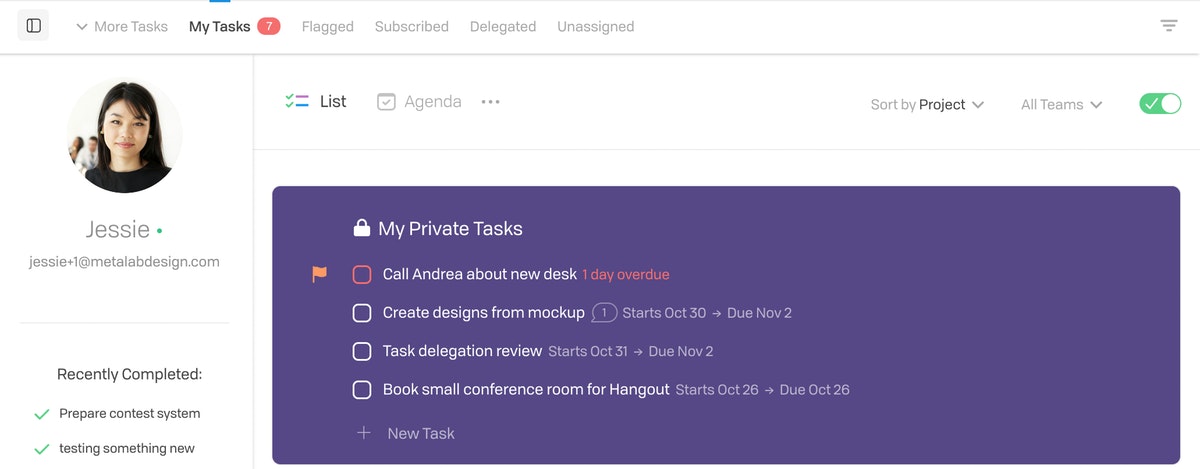
Task: Click the lock icon beside My Private Tasks
Action: (x=362, y=229)
